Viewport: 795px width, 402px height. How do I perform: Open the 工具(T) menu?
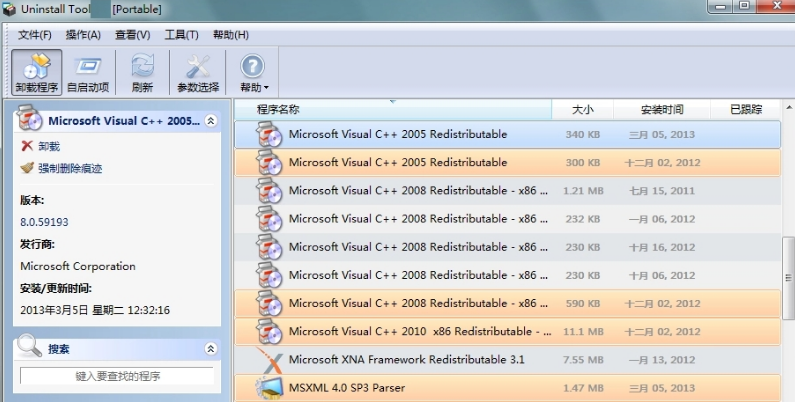(181, 35)
